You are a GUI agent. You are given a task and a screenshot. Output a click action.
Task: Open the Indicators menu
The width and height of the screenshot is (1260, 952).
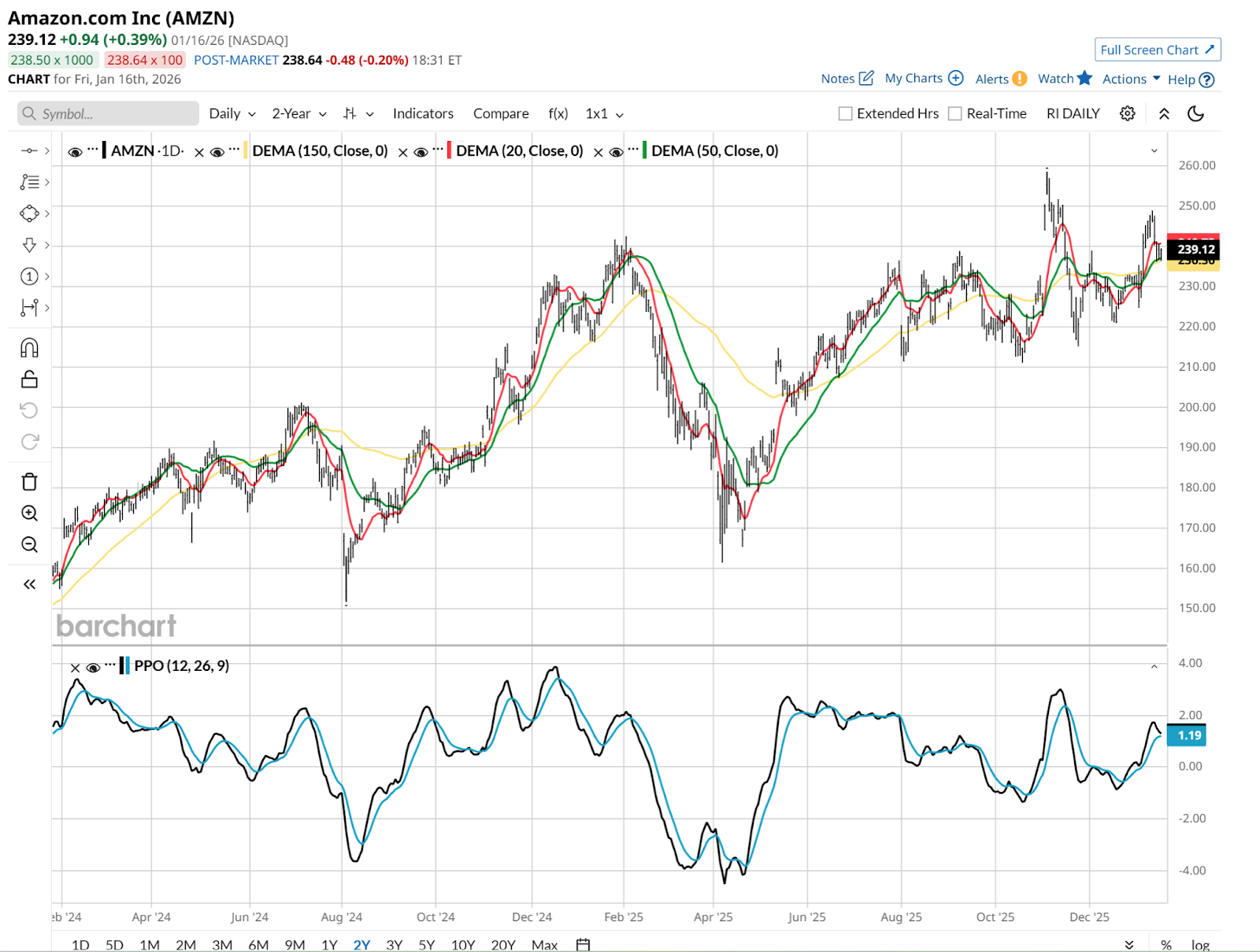point(423,113)
